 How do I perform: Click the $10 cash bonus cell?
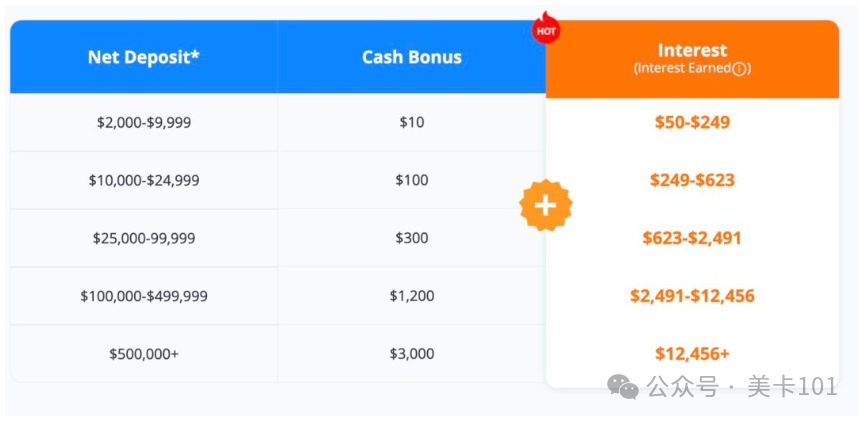(x=412, y=122)
